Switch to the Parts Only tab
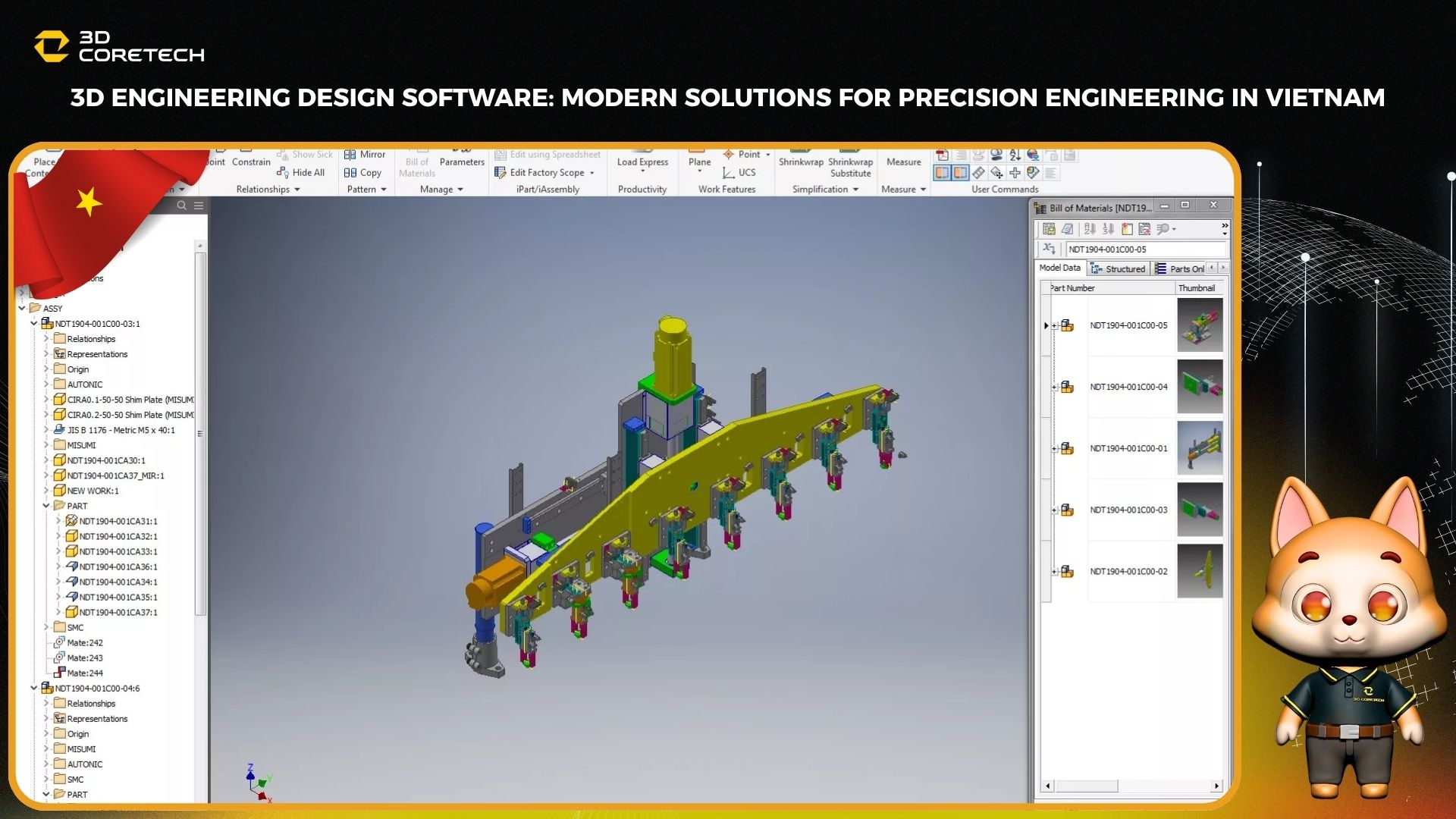The image size is (1456, 819). point(1179,268)
